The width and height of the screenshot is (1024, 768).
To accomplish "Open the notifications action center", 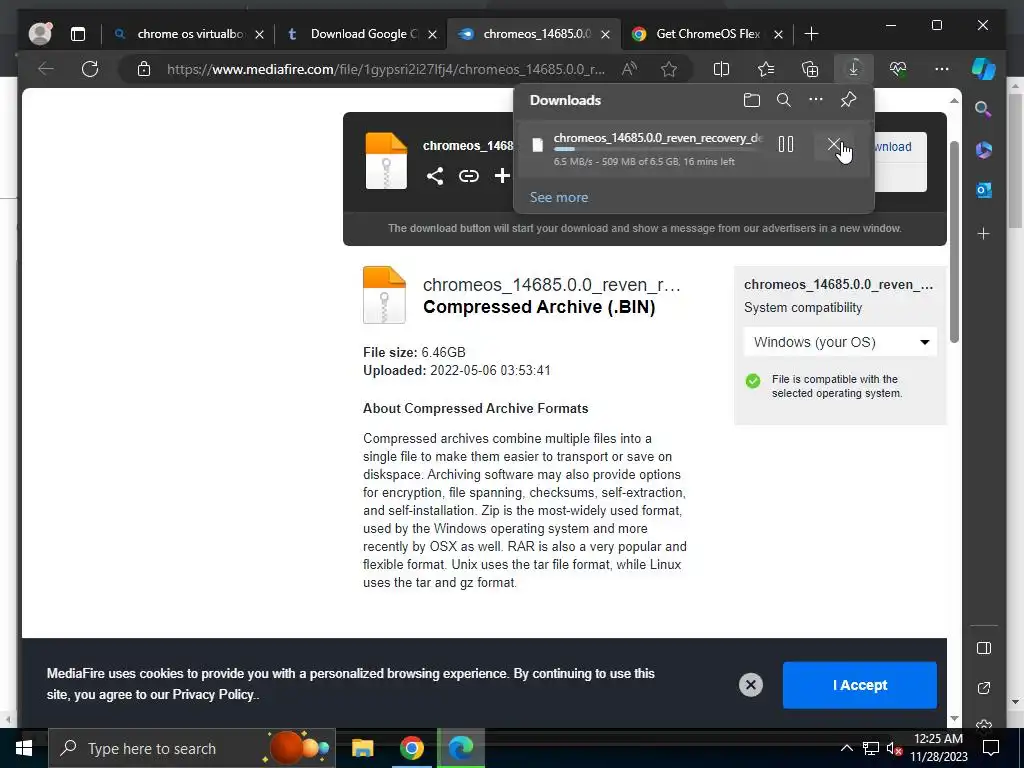I will tap(991, 748).
